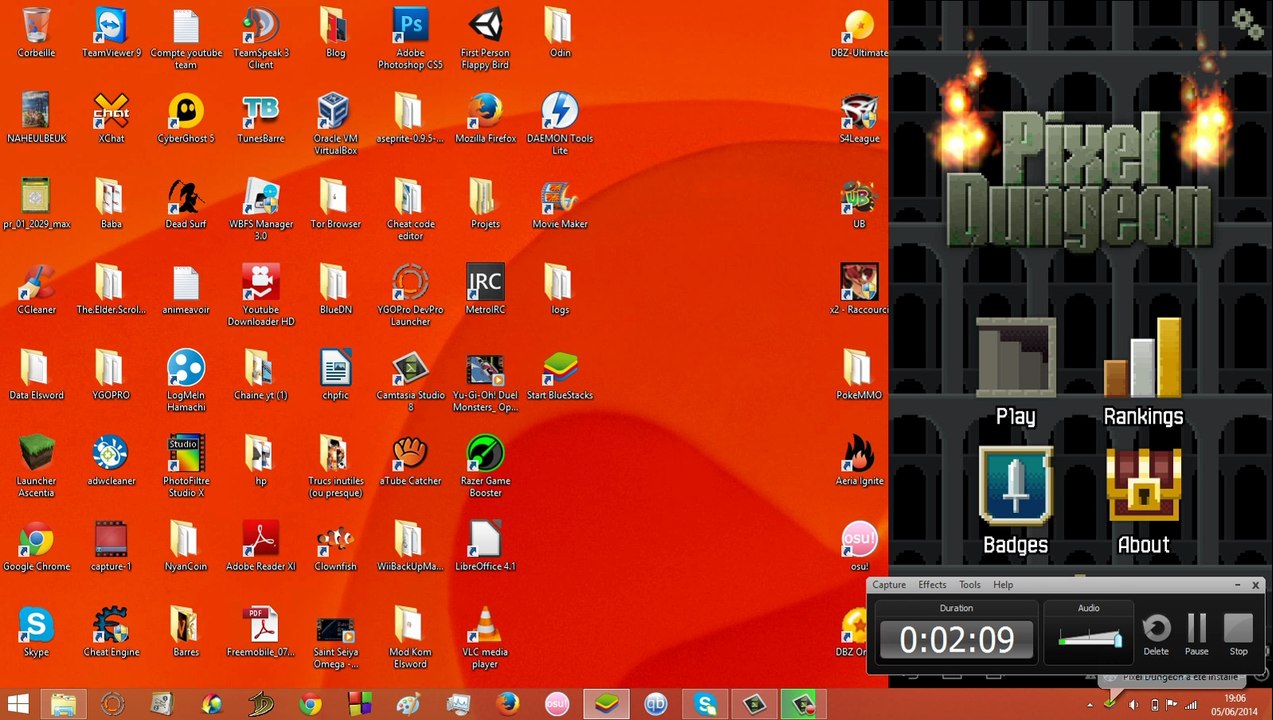Viewport: 1273px width, 720px height.
Task: Select the LogMeIn Hamachi icon
Action: pyautogui.click(x=186, y=369)
